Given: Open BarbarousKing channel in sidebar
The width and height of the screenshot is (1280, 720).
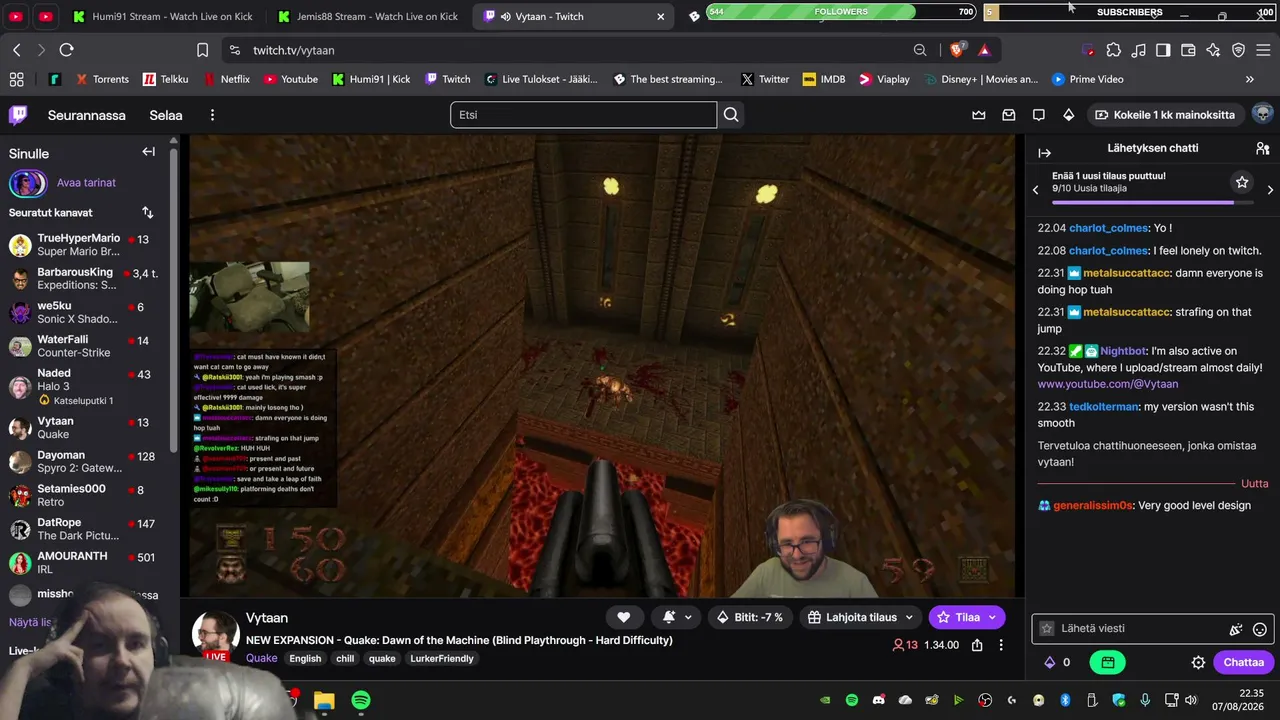Looking at the screenshot, I should tap(88, 279).
